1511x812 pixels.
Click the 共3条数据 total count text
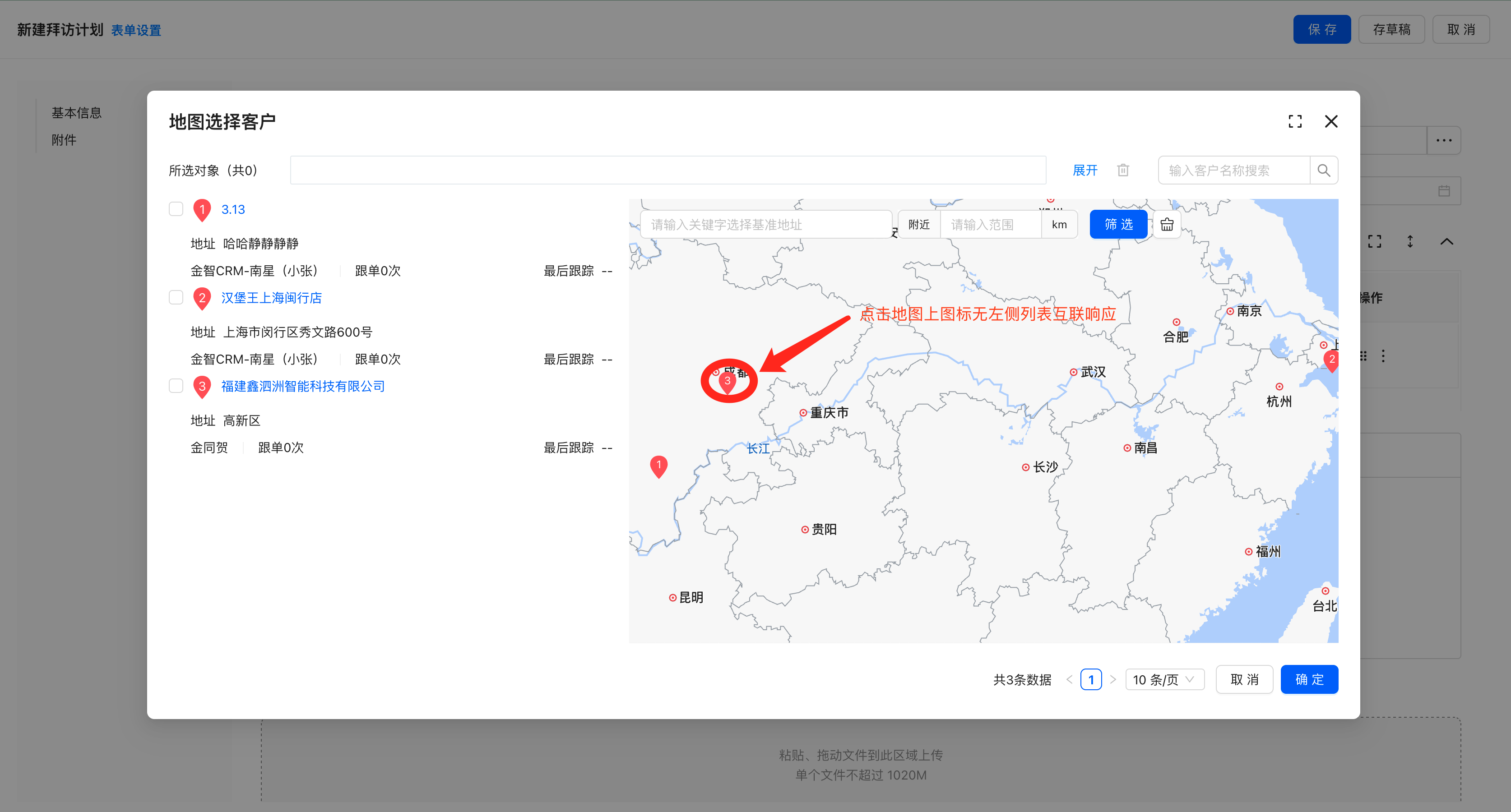1022,679
